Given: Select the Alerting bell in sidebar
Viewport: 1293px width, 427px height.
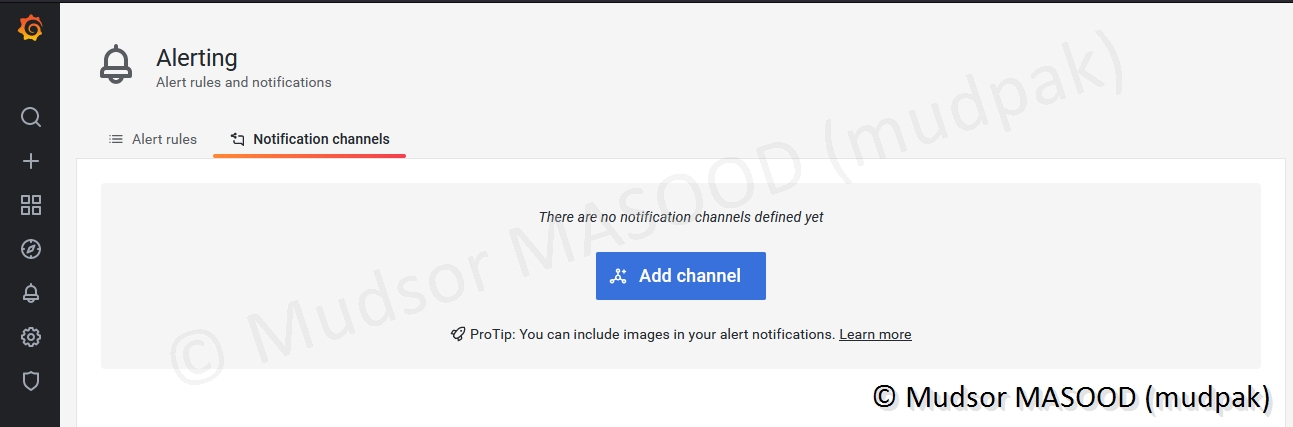Looking at the screenshot, I should click(x=31, y=293).
